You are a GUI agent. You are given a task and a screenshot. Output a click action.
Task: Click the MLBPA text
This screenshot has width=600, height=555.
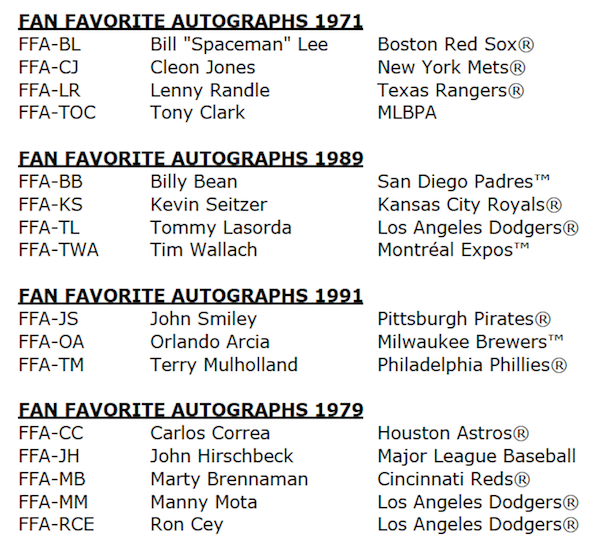(x=407, y=113)
